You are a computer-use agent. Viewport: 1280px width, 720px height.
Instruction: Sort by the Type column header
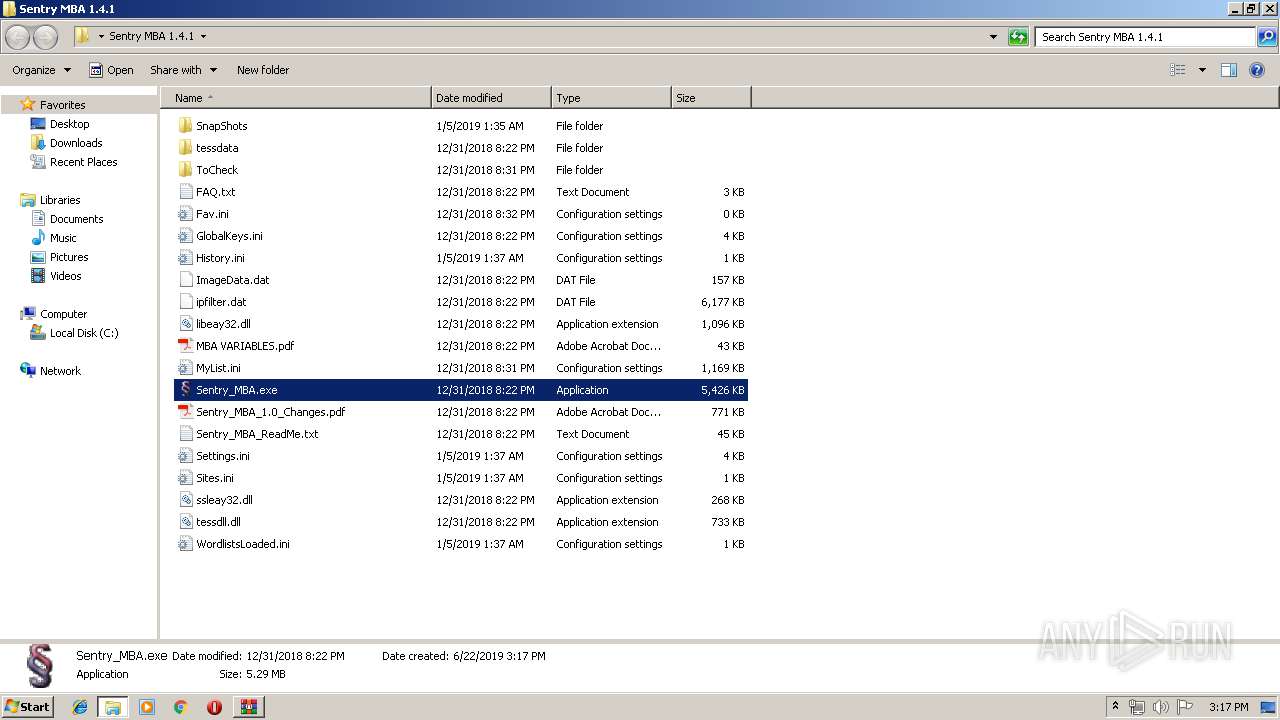[611, 98]
